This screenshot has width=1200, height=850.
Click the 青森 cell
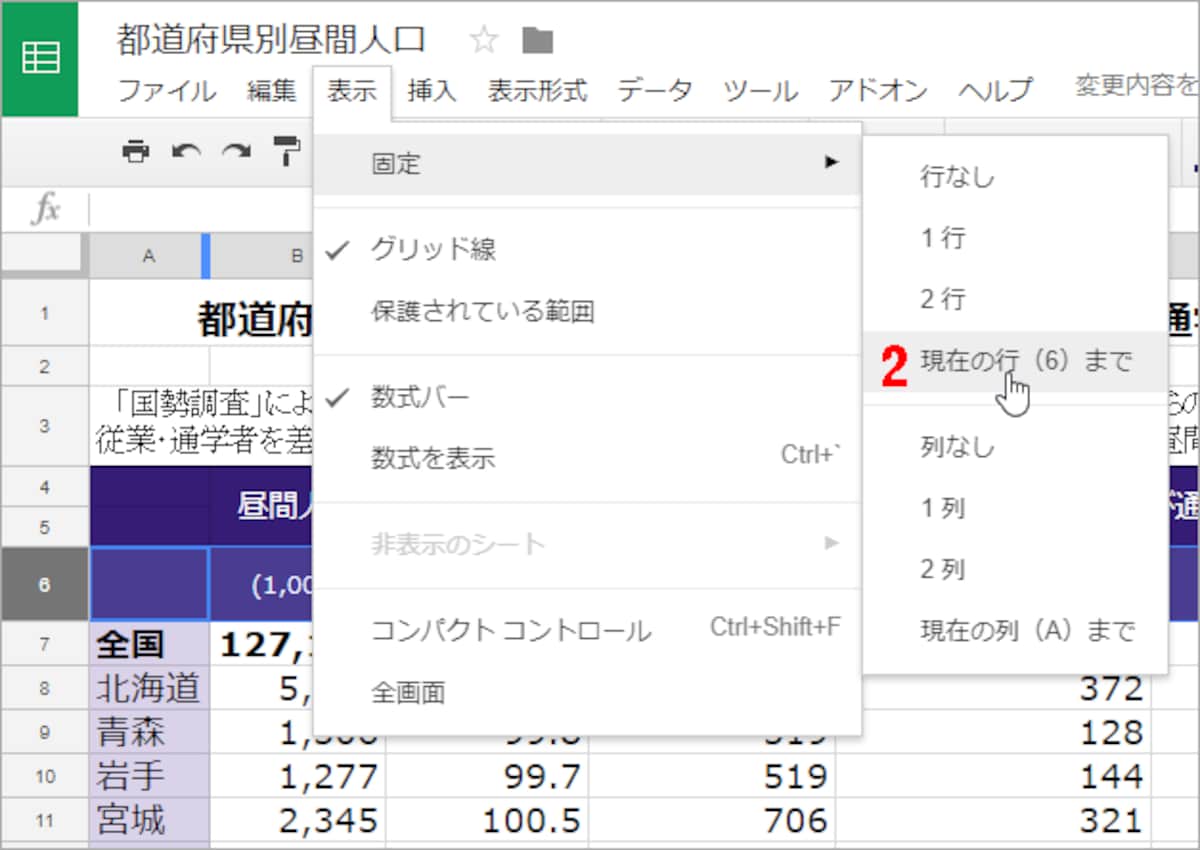point(149,732)
